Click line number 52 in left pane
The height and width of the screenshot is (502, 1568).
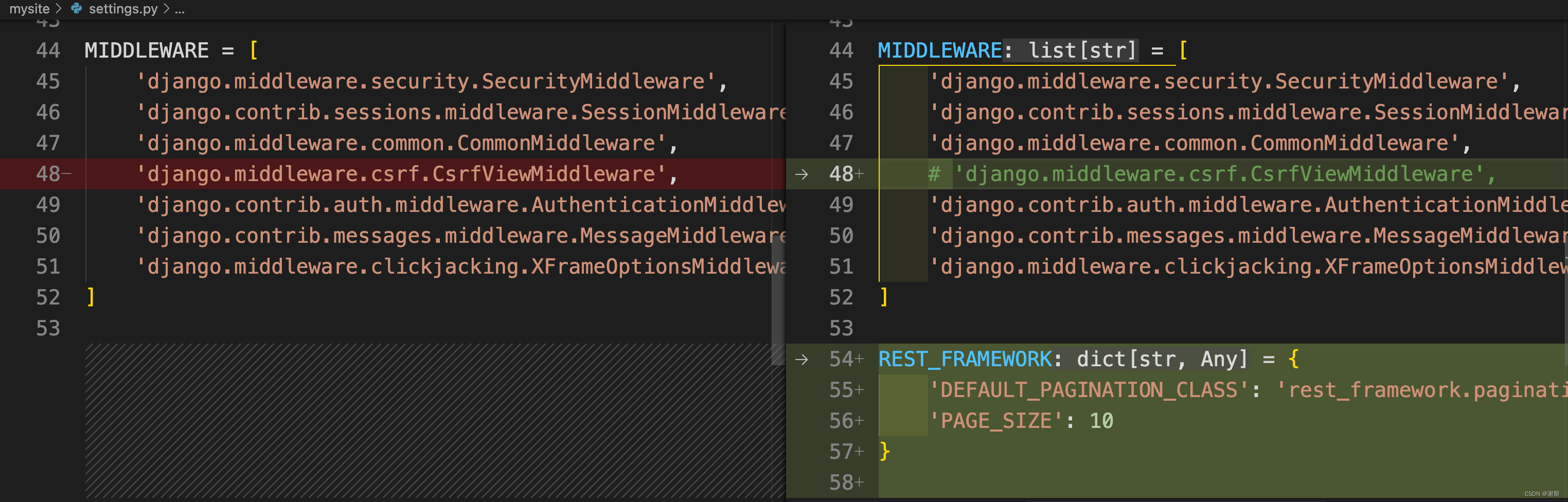(48, 298)
